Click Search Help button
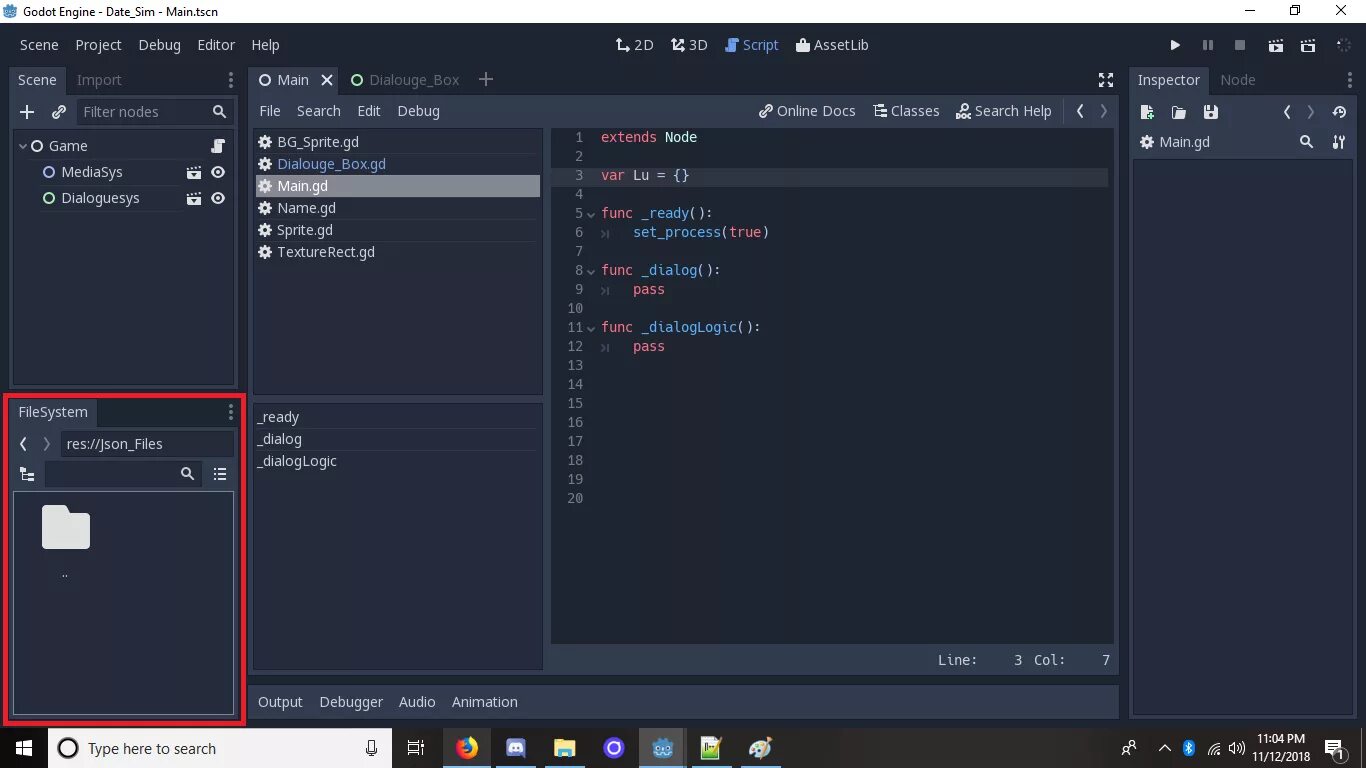 (1004, 111)
